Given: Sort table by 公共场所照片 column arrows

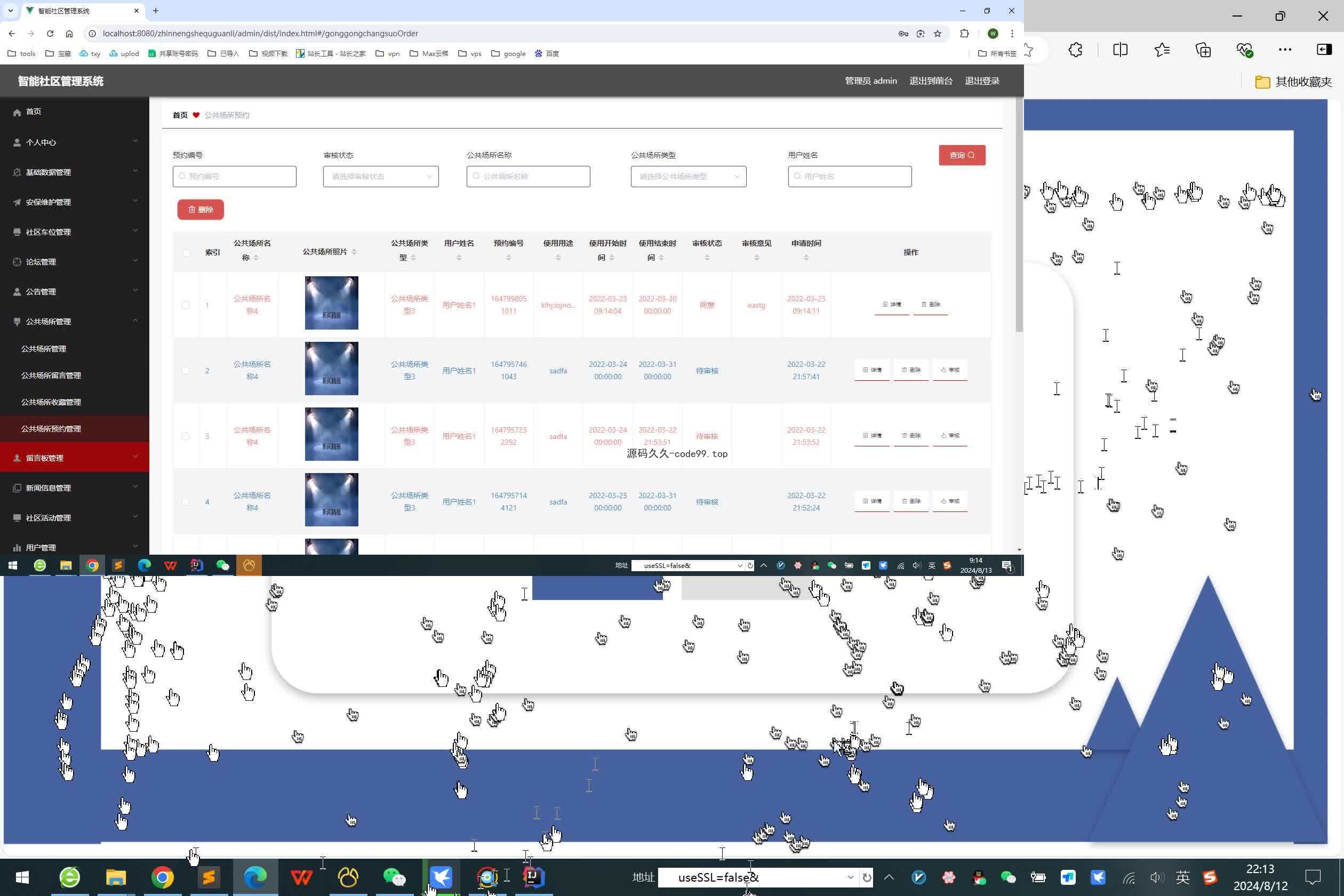Looking at the screenshot, I should [354, 252].
